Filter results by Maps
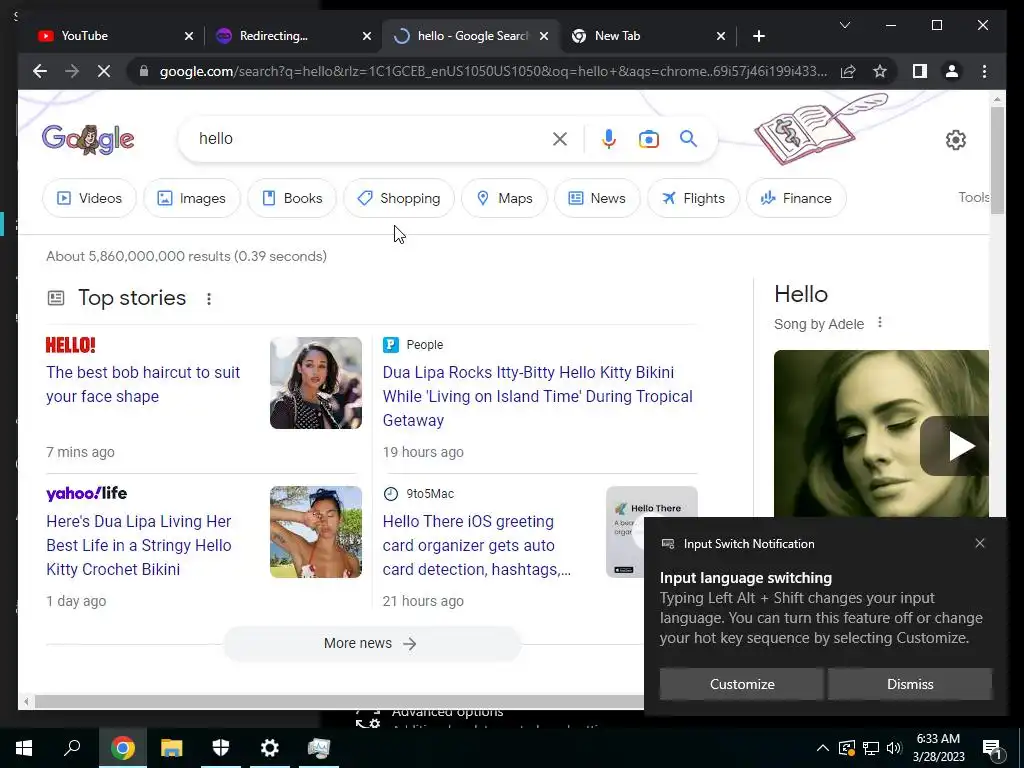The width and height of the screenshot is (1024, 768). click(504, 198)
